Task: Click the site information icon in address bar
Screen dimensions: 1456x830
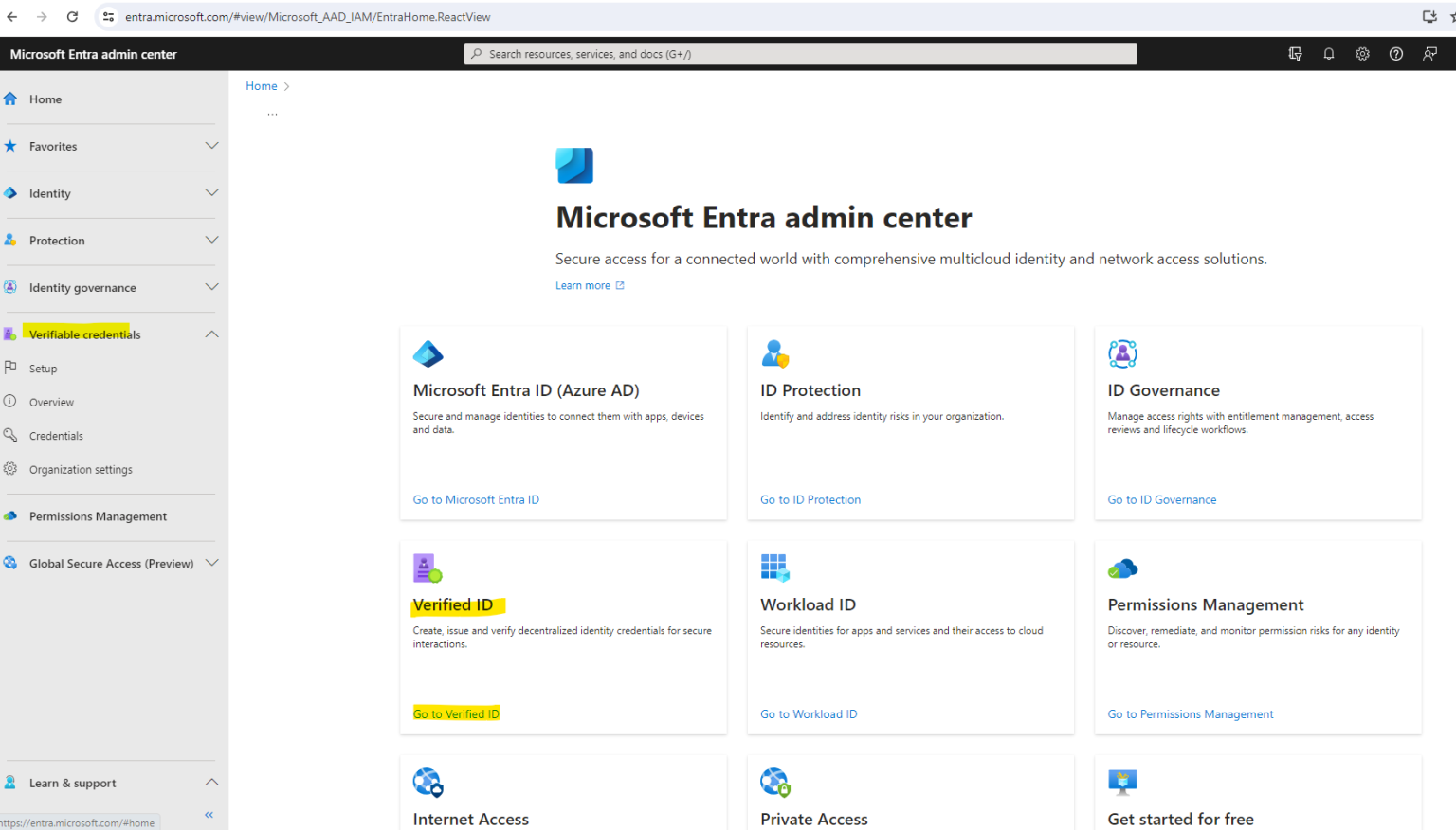Action: (108, 17)
